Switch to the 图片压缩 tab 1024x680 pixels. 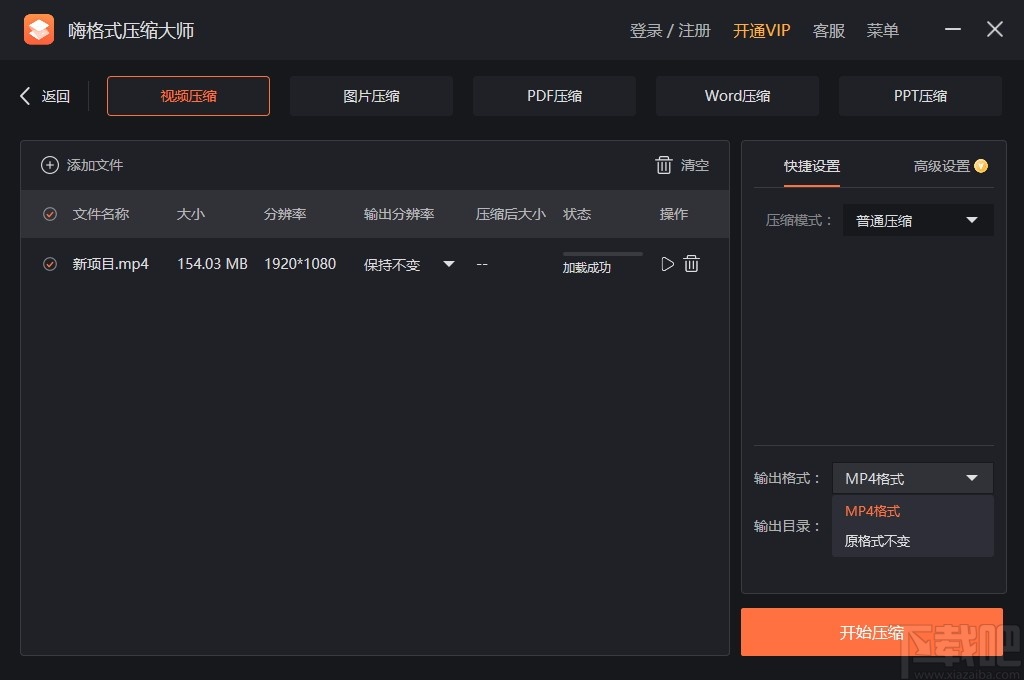371,95
